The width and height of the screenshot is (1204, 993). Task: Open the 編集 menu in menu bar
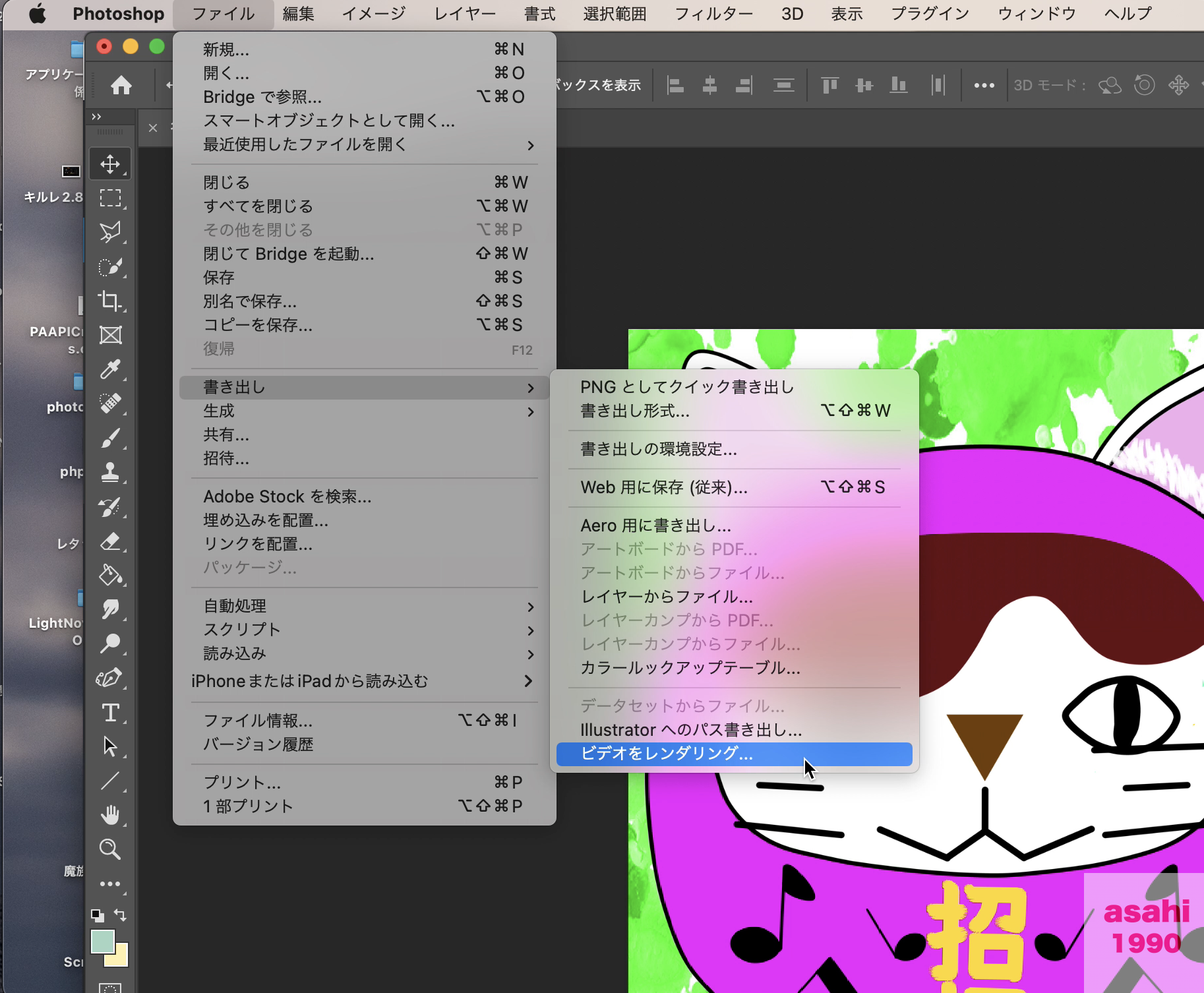298,14
